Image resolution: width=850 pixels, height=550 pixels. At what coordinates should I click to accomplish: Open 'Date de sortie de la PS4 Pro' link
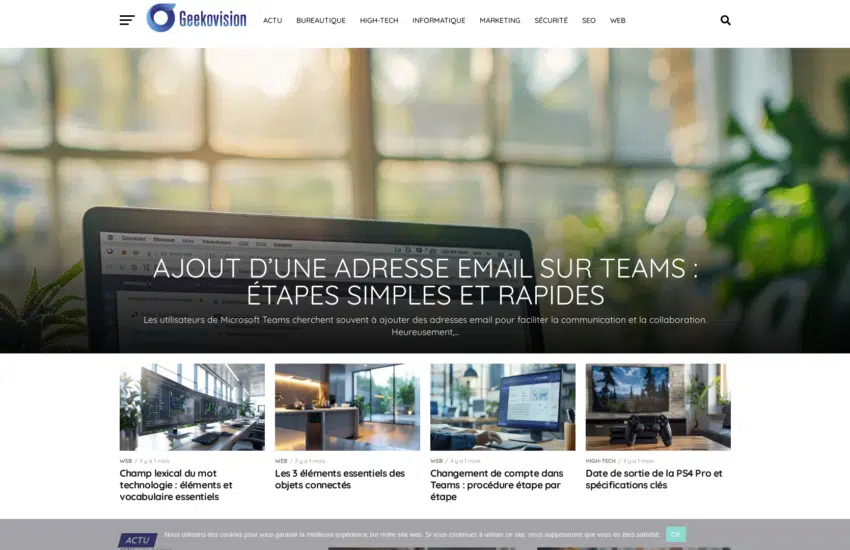coord(654,479)
